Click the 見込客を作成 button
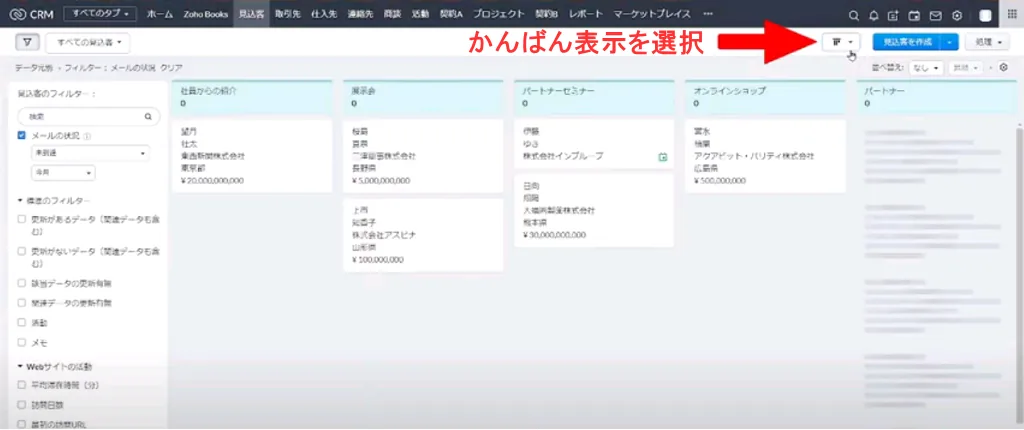The height and width of the screenshot is (430, 1024). click(907, 42)
